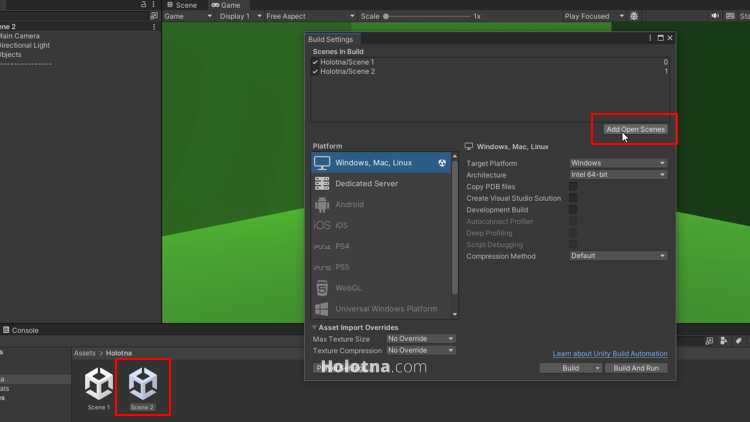Viewport: 750px width, 422px height.
Task: Open the Display 1 dropdown
Action: [x=241, y=16]
